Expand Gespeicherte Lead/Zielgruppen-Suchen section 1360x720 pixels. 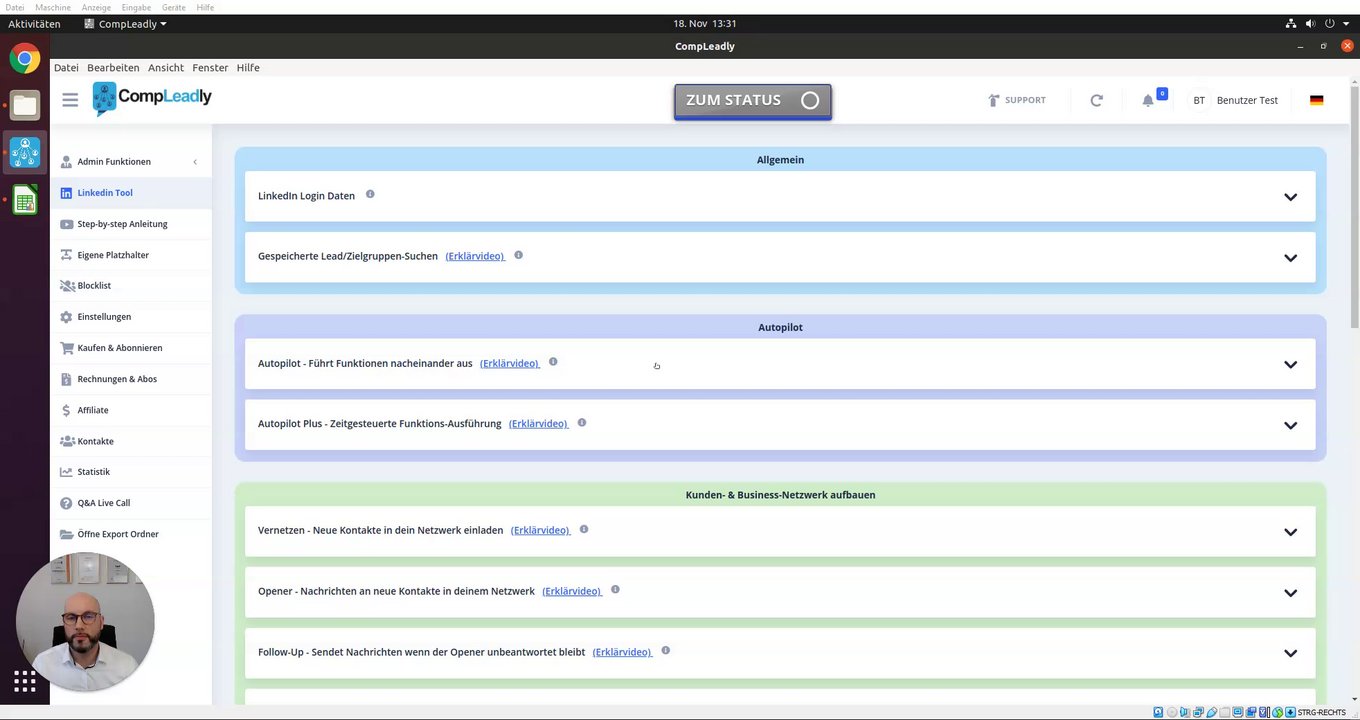click(x=1290, y=258)
